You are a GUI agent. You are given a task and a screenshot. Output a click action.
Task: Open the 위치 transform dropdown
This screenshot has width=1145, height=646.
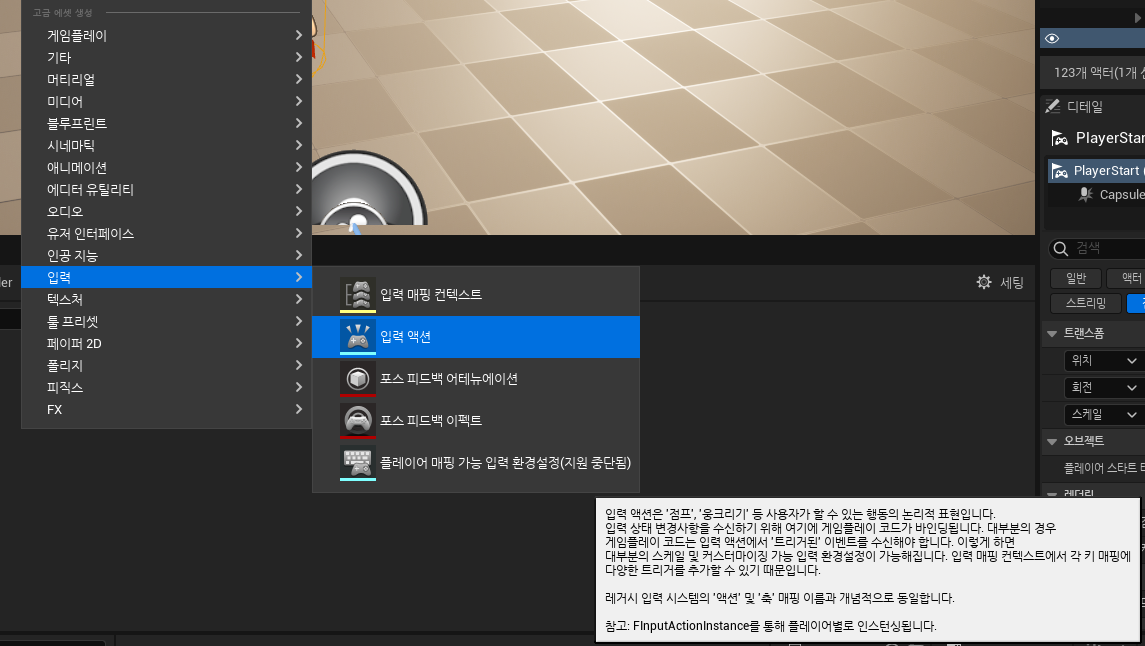coord(1104,361)
